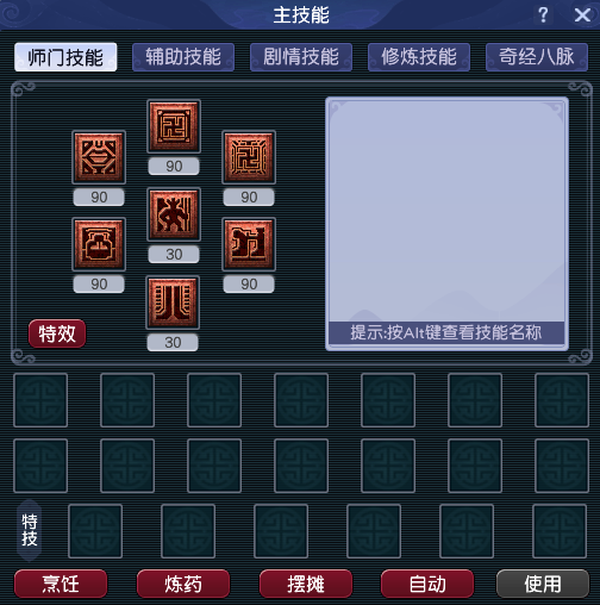This screenshot has width=600, height=605.
Task: Open the 摆摊 stall button
Action: click(x=306, y=583)
